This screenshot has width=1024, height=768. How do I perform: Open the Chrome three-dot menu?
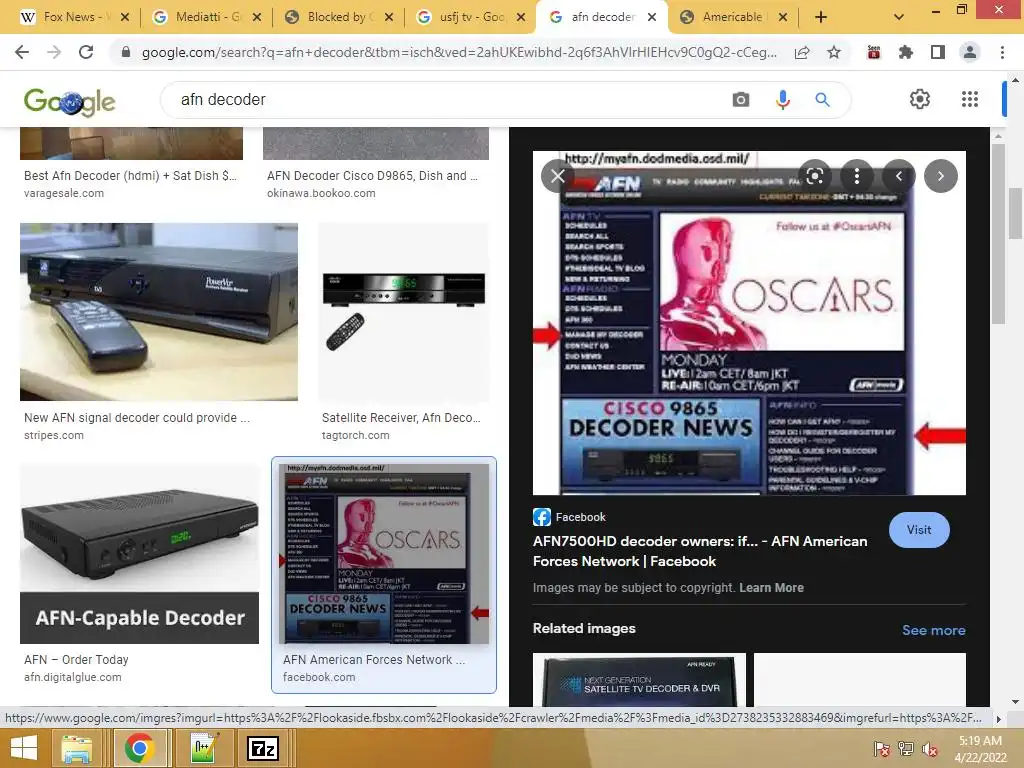pos(1002,52)
